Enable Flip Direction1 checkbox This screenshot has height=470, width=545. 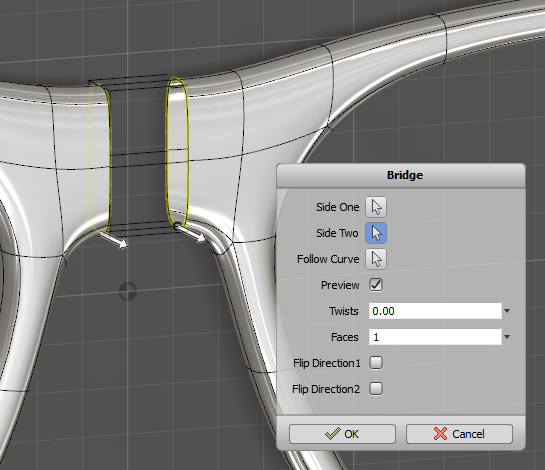376,363
